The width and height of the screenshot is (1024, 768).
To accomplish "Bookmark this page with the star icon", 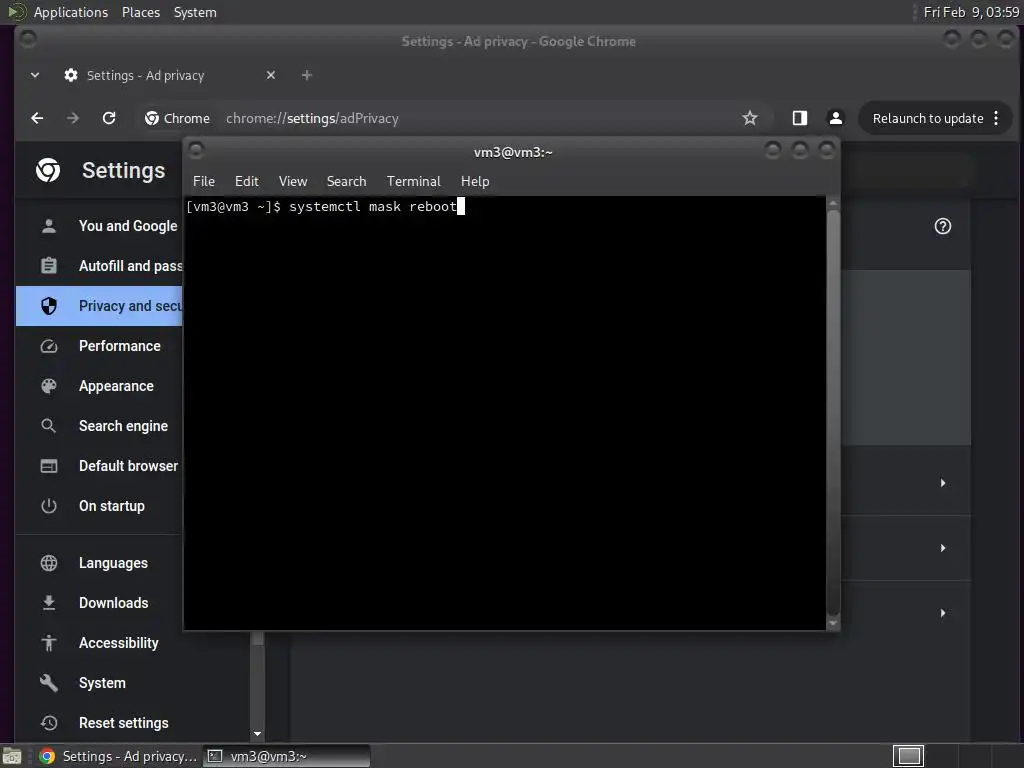I will tap(750, 118).
